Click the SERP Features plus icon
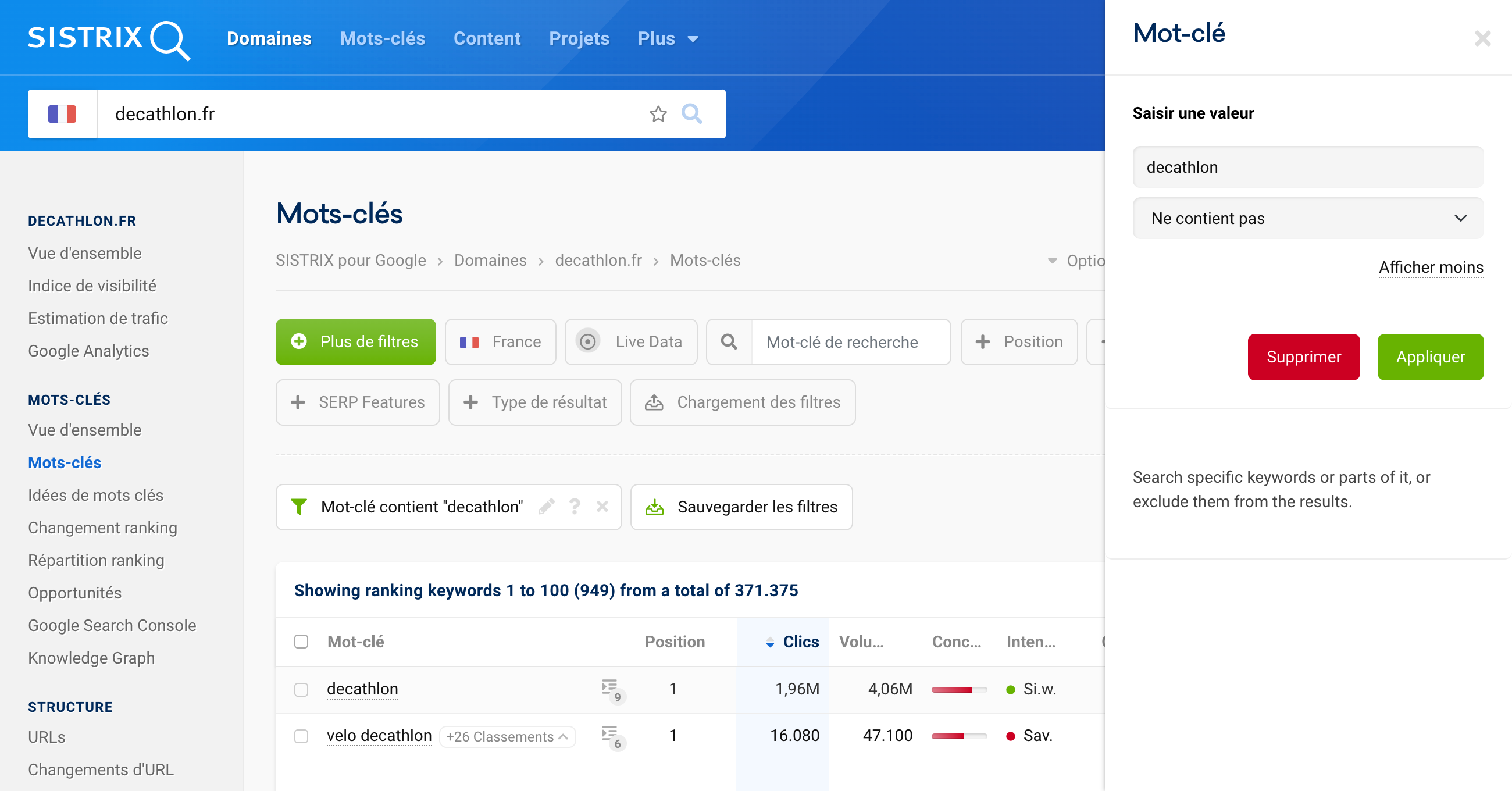The width and height of the screenshot is (1512, 791). point(297,402)
